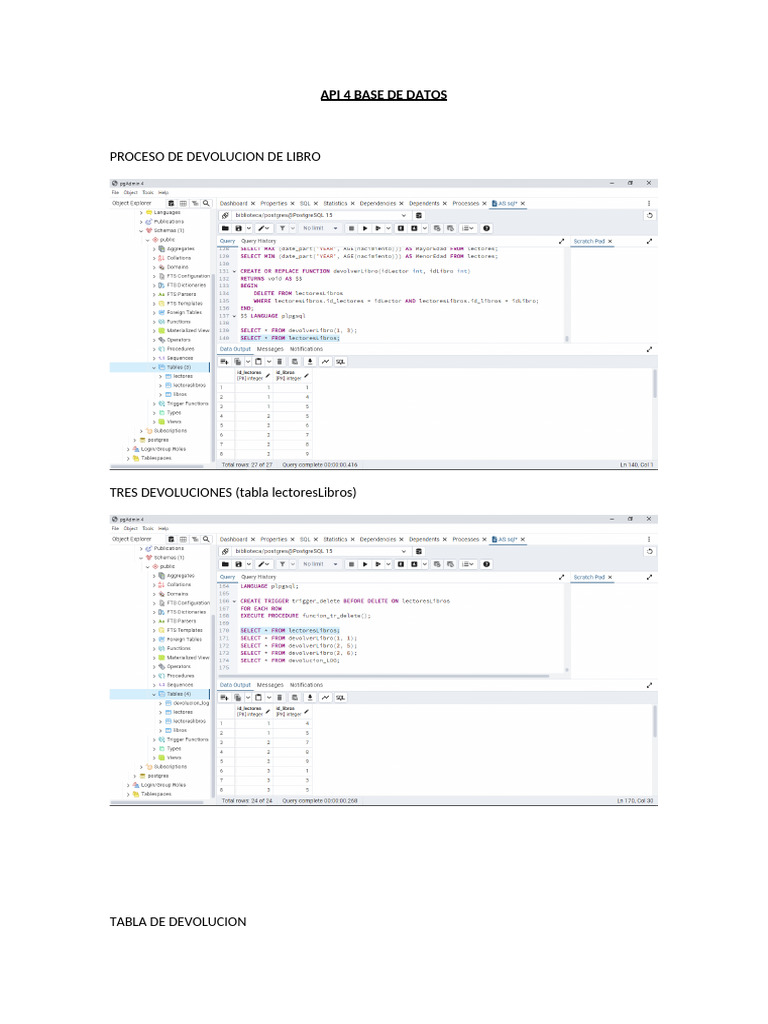
Task: Switch to Notifications tab in Tables (4) window
Action: (x=306, y=685)
